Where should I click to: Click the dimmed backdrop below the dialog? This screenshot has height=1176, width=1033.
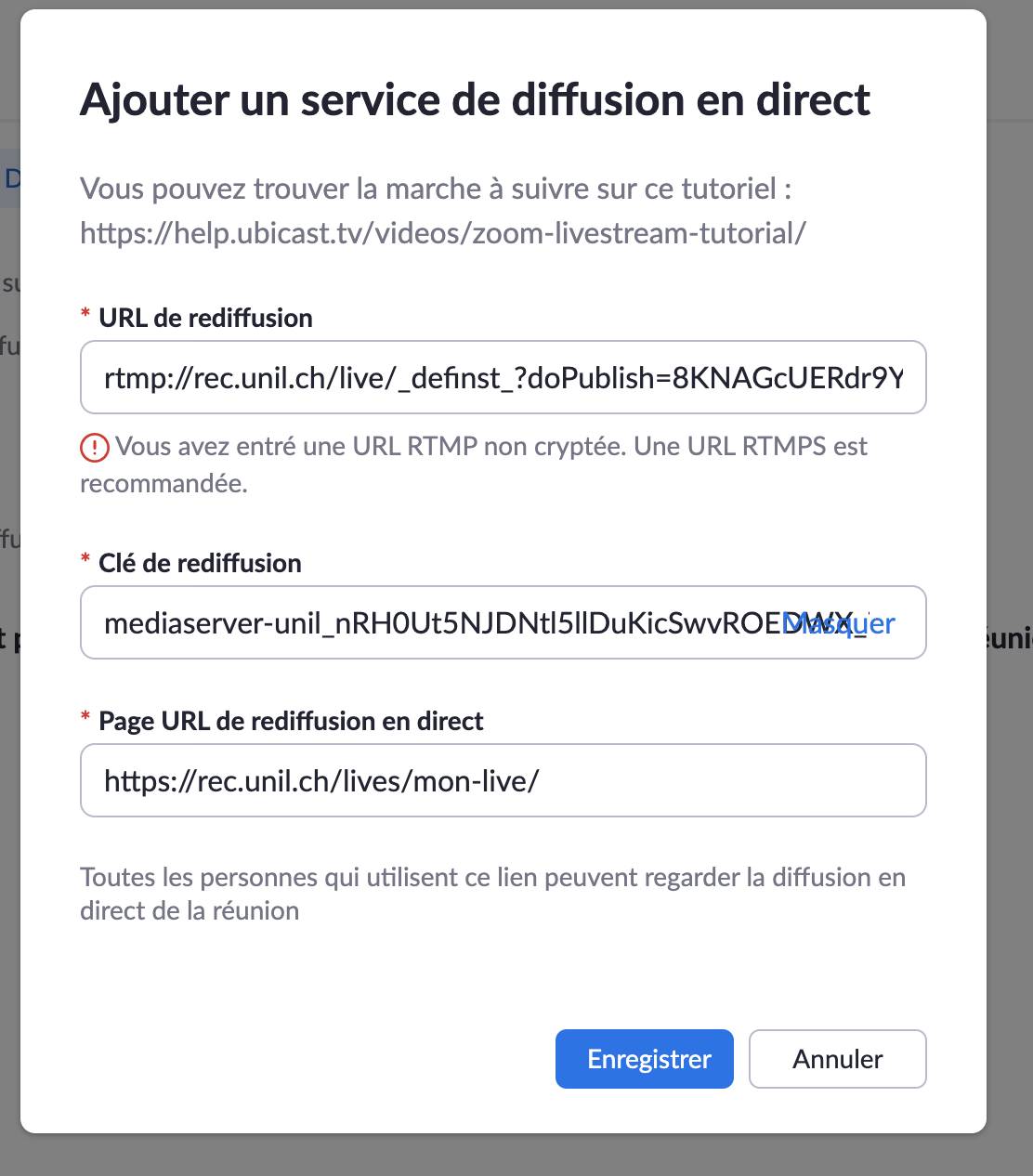tap(516, 1156)
